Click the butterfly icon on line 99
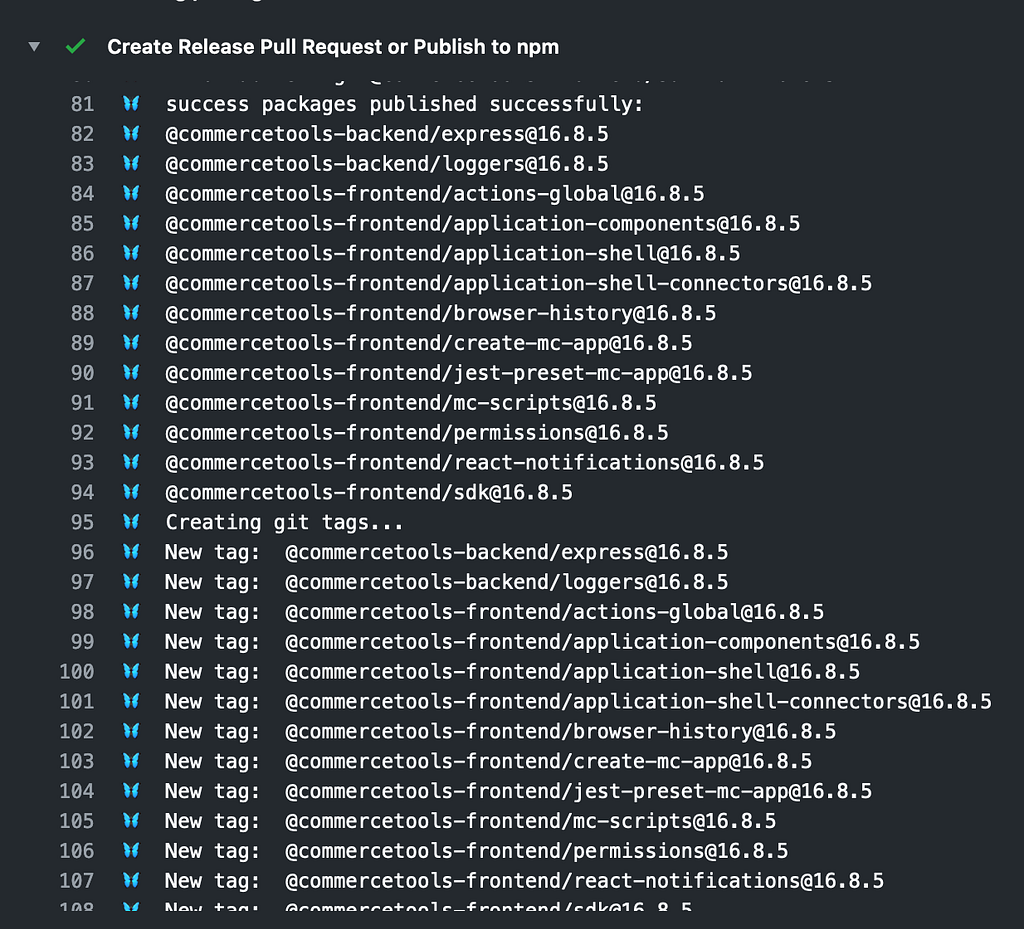The height and width of the screenshot is (929, 1024). pyautogui.click(x=131, y=642)
